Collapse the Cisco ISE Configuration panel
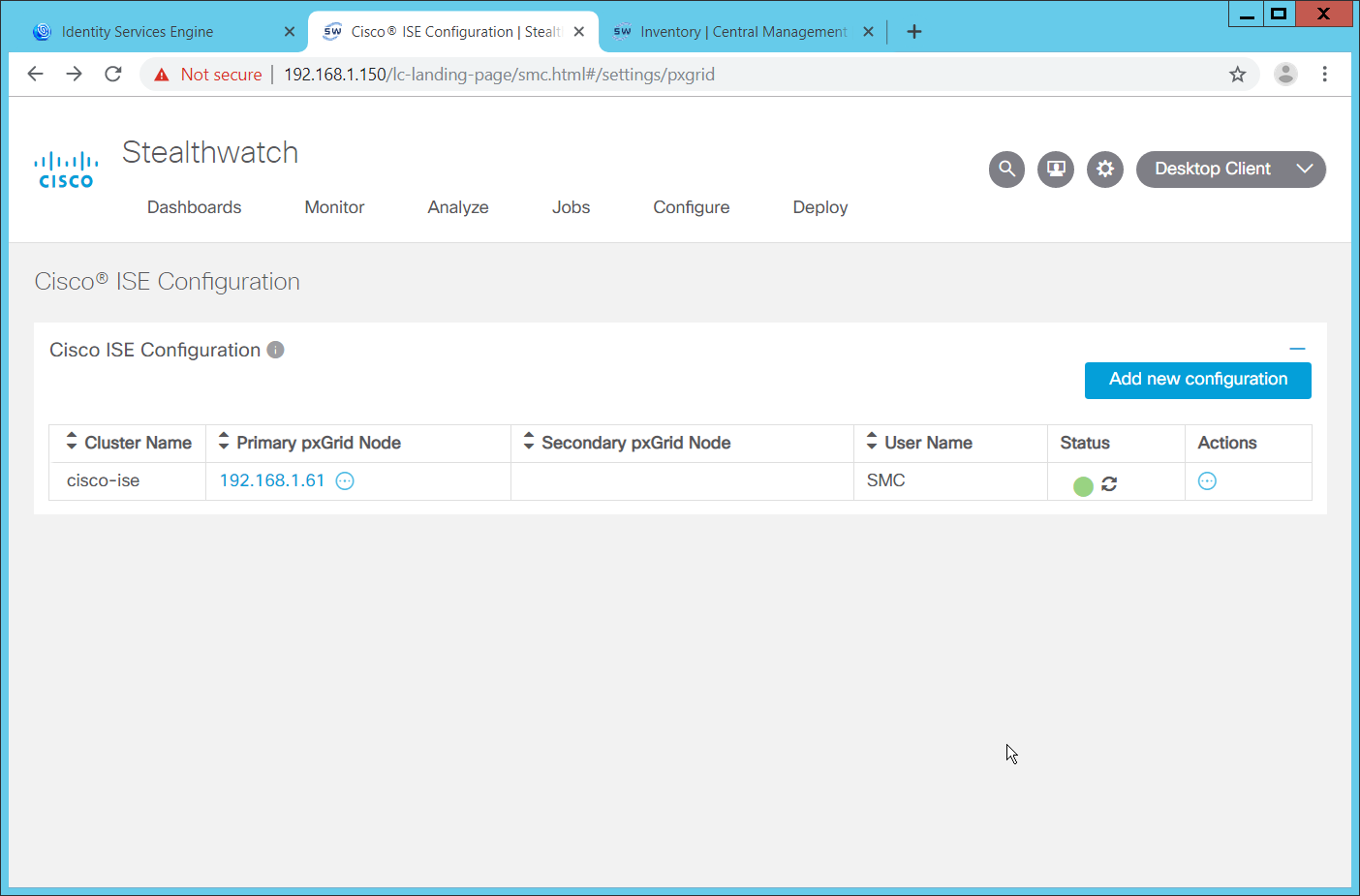The height and width of the screenshot is (896, 1360). 1297,349
